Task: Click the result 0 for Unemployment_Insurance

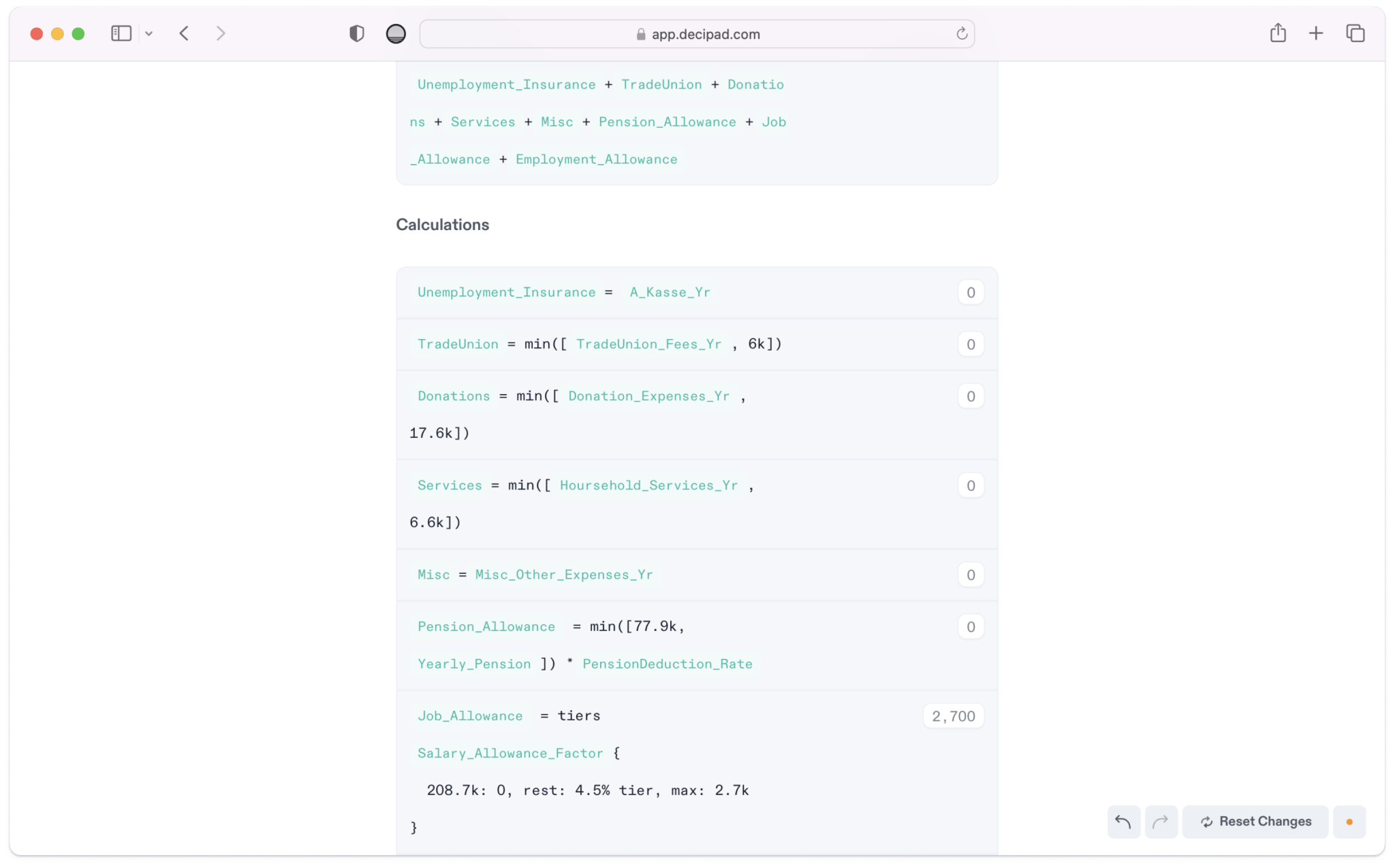Action: 971,293
